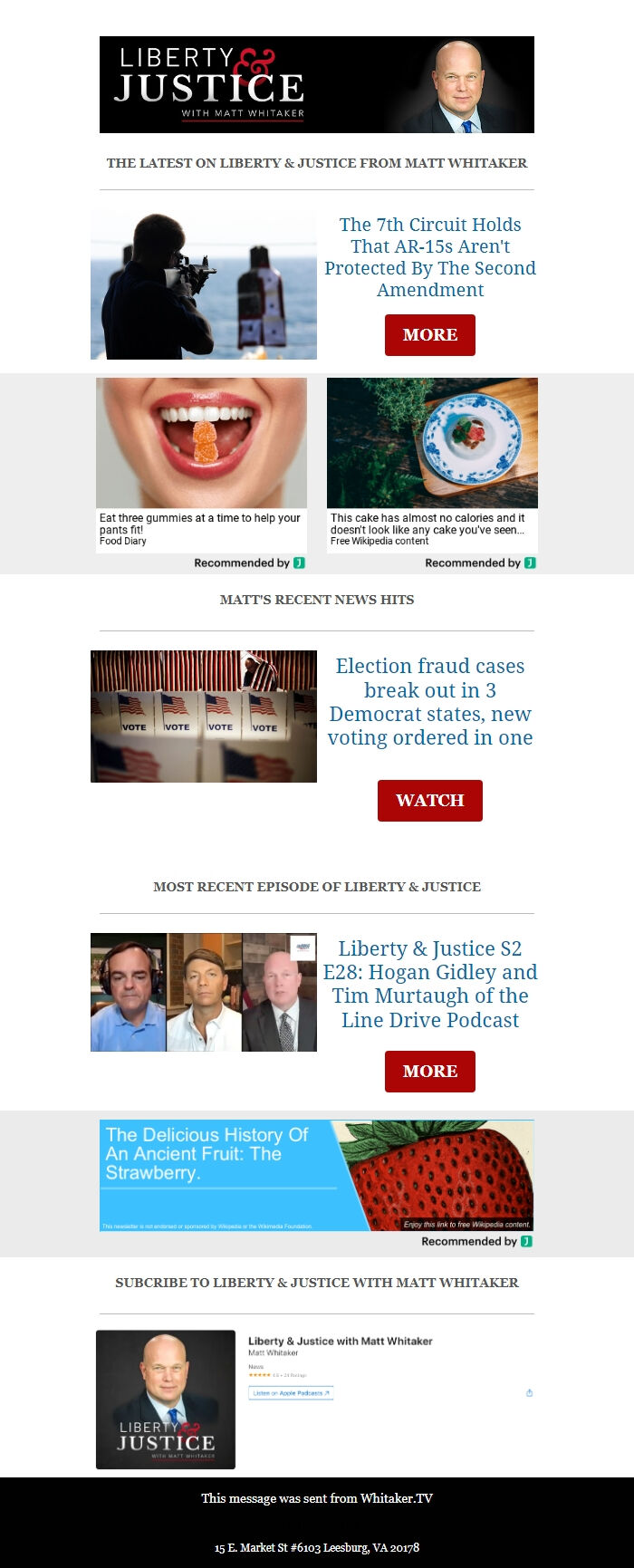Open the voting booths news thumbnail
Image resolution: width=634 pixels, height=1568 pixels.
[x=204, y=717]
